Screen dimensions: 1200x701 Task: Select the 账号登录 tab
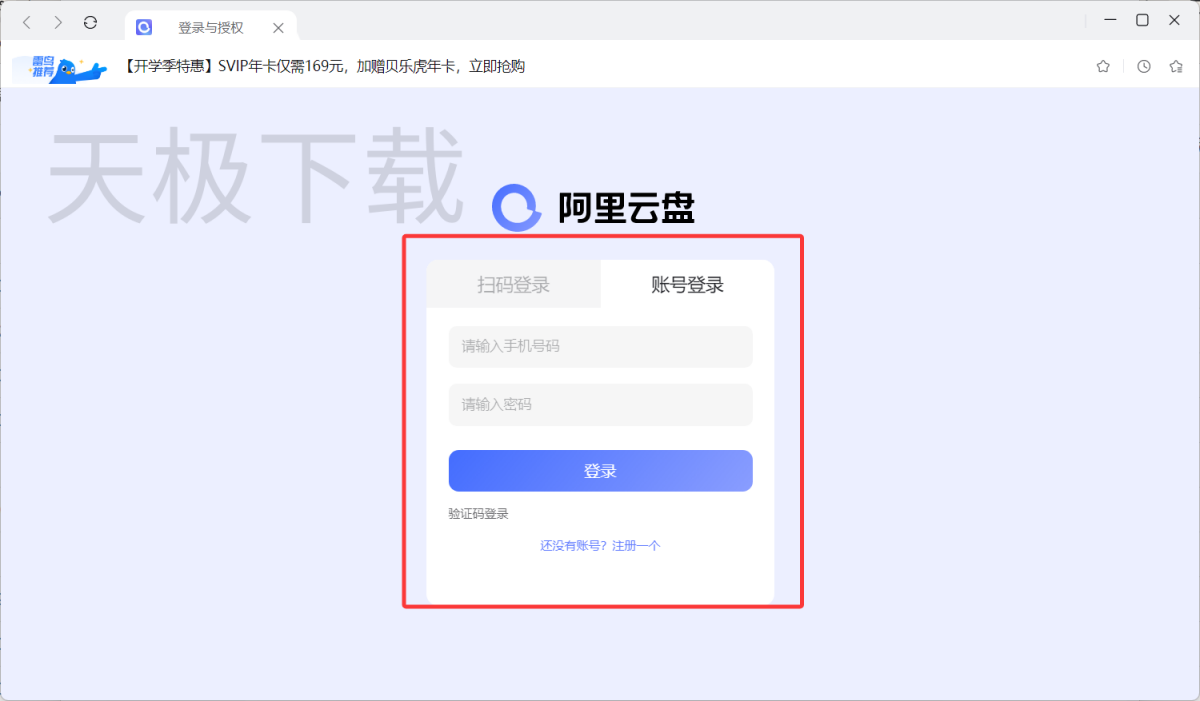[x=688, y=285]
